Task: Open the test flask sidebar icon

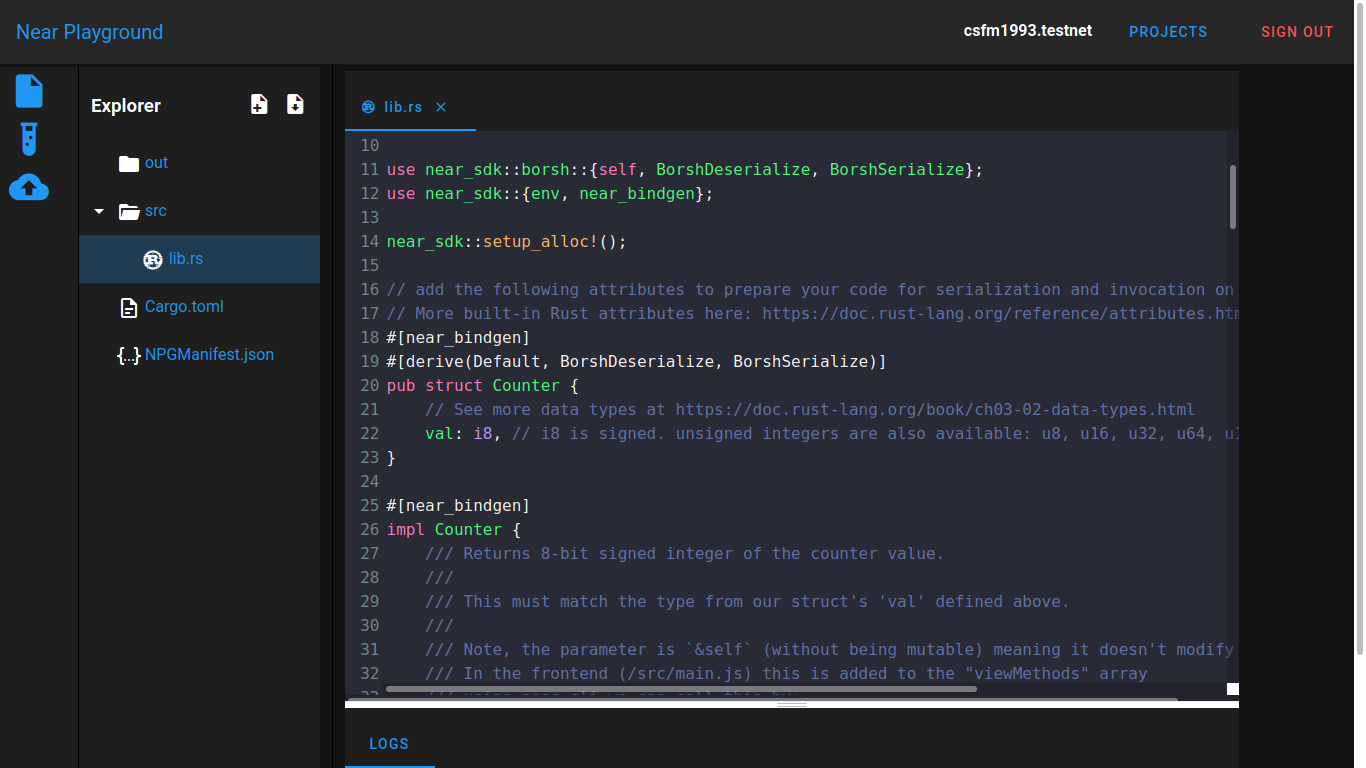Action: click(x=29, y=139)
